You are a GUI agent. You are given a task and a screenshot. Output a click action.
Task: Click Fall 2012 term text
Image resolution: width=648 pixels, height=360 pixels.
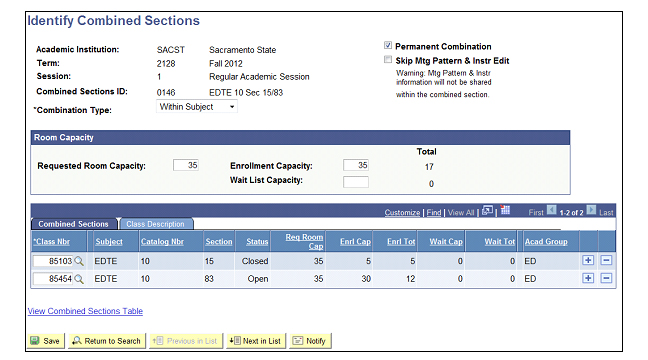tap(226, 64)
